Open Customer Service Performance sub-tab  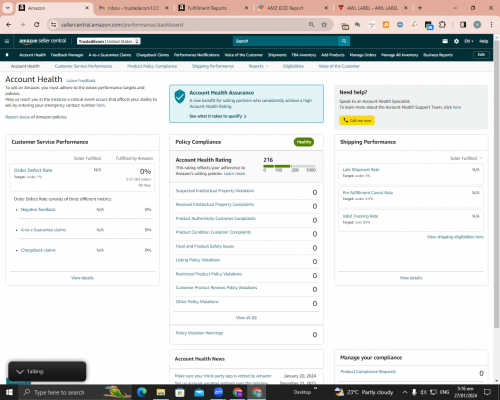click(x=83, y=66)
